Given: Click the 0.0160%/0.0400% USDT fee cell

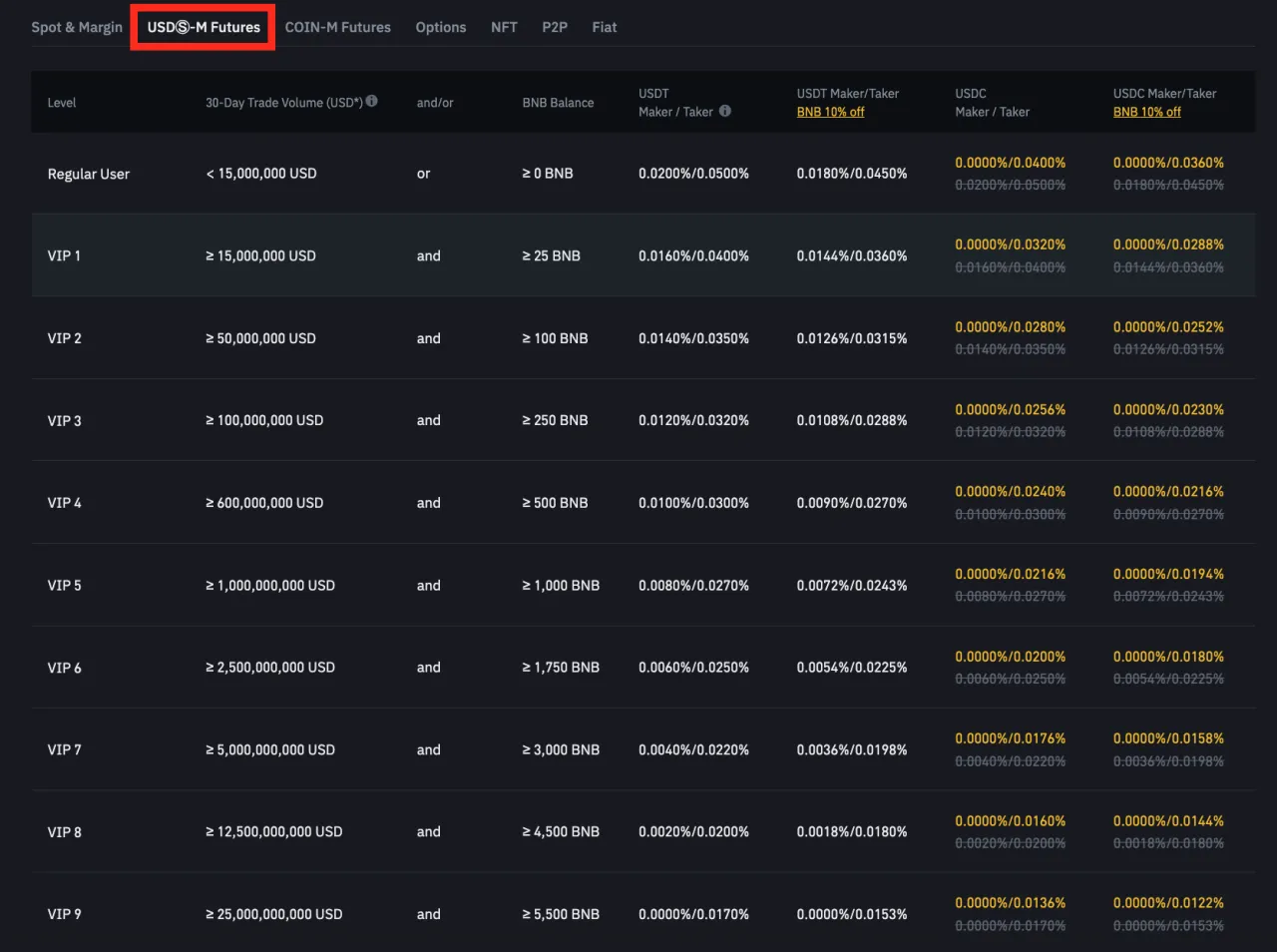Looking at the screenshot, I should [x=694, y=255].
